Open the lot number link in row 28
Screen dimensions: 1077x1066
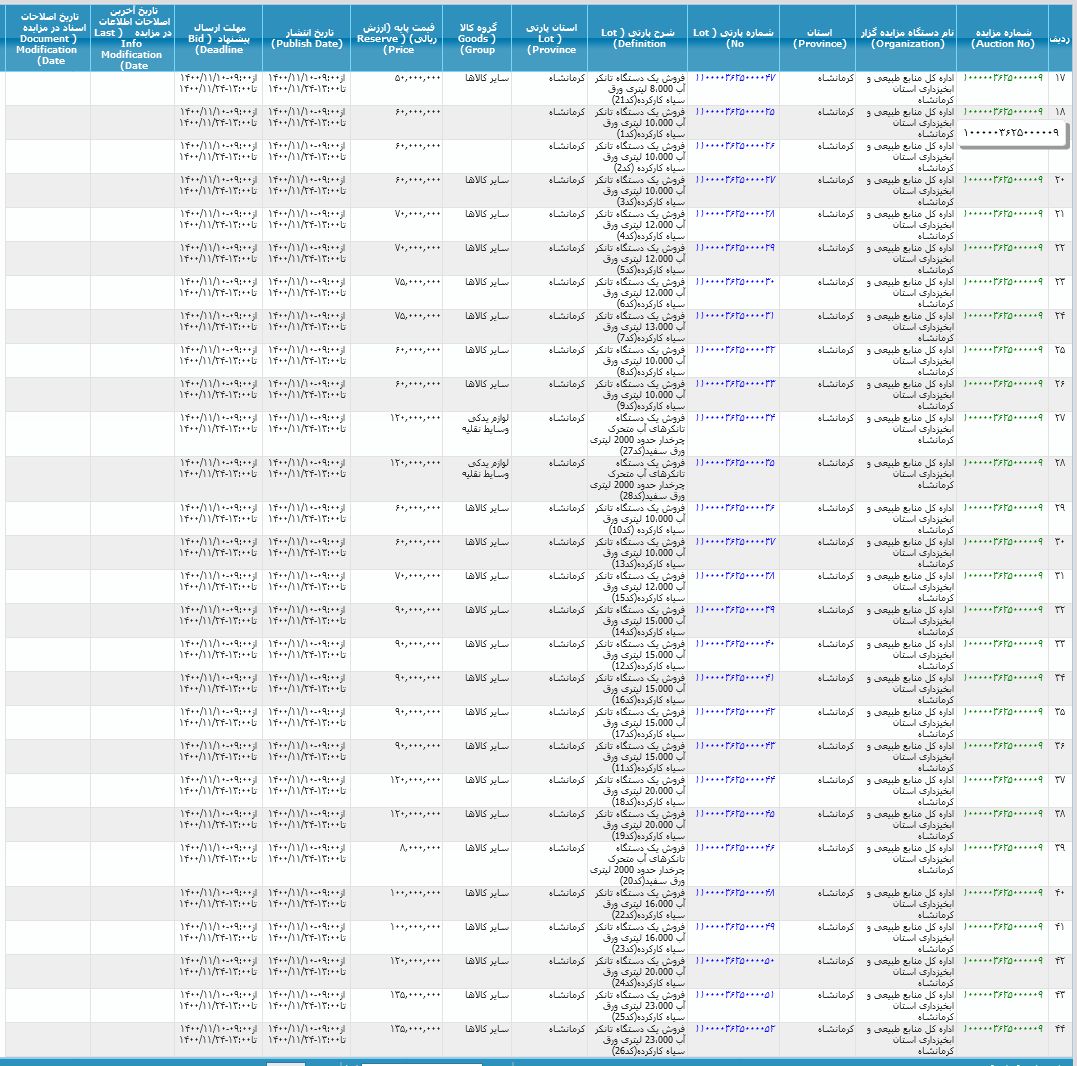pos(735,464)
